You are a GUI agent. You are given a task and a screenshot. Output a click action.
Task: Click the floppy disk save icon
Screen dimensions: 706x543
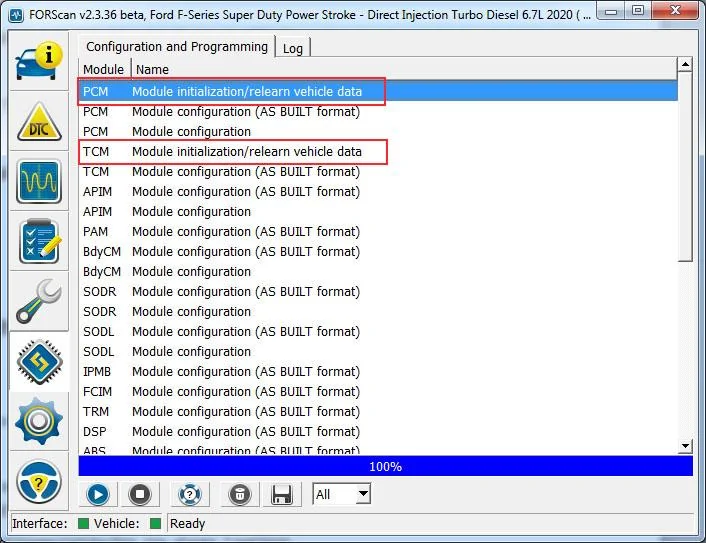coord(282,494)
